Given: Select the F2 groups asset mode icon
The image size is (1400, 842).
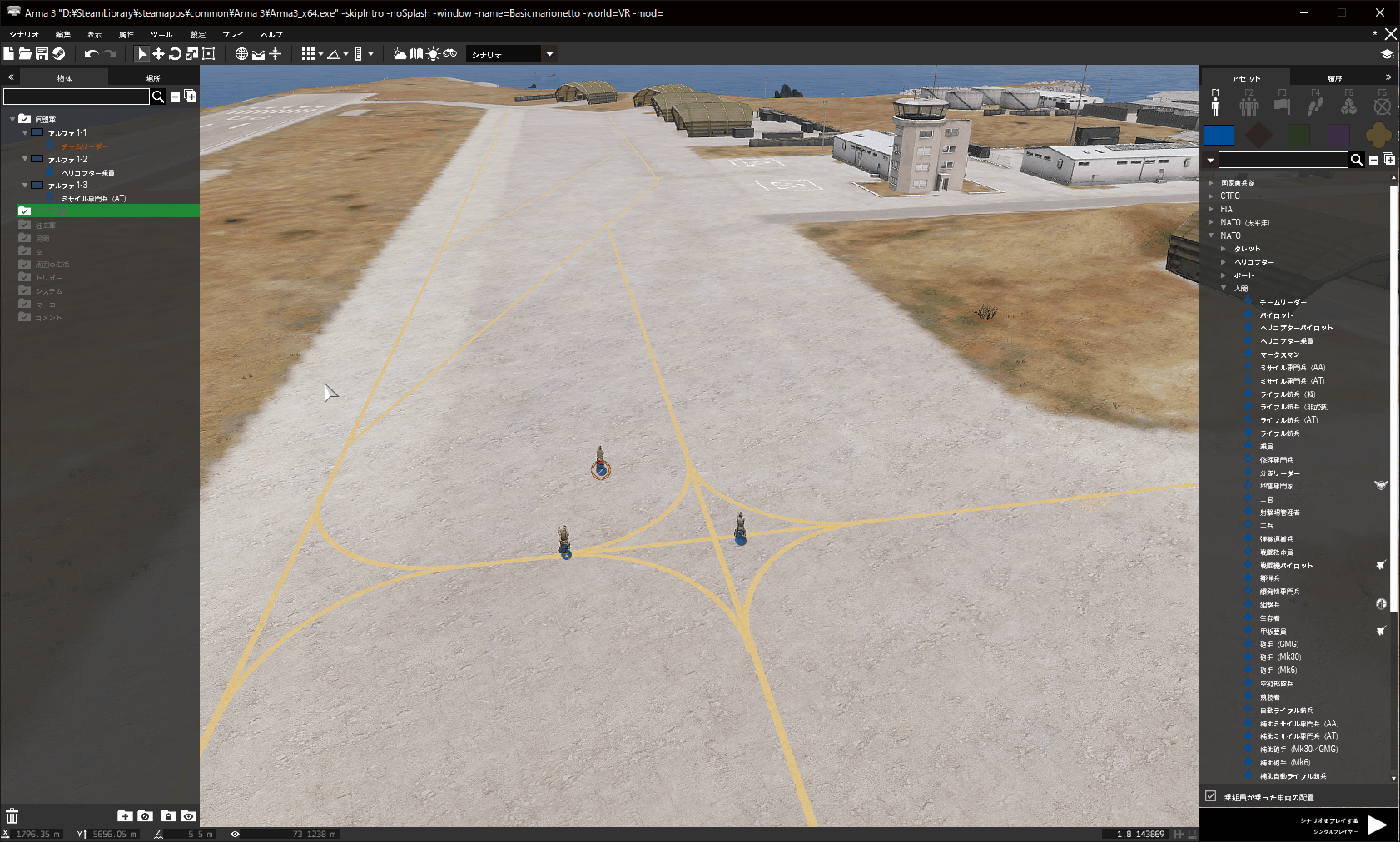Looking at the screenshot, I should coord(1249,106).
